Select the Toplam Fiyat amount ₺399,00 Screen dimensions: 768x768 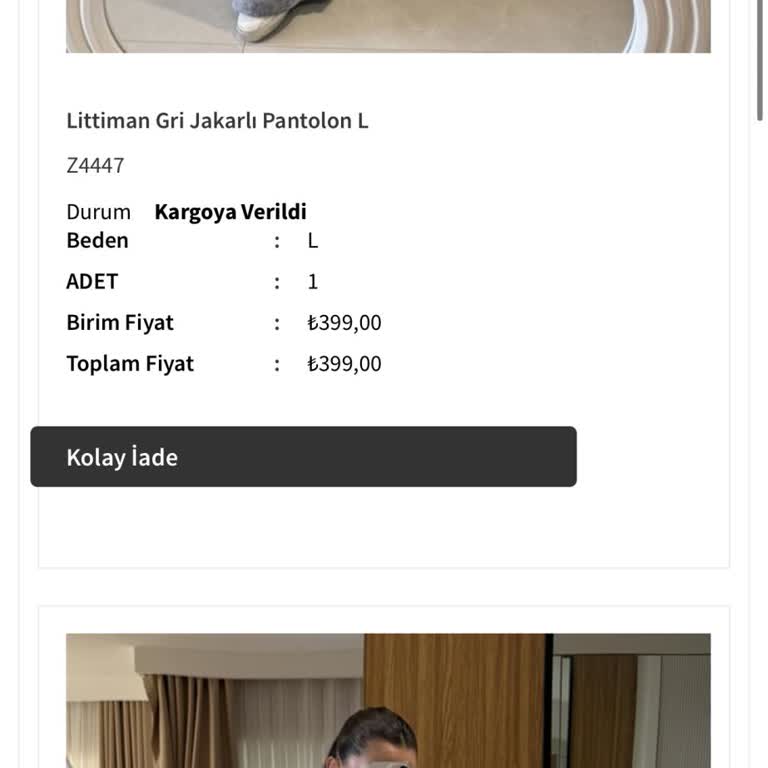[344, 364]
